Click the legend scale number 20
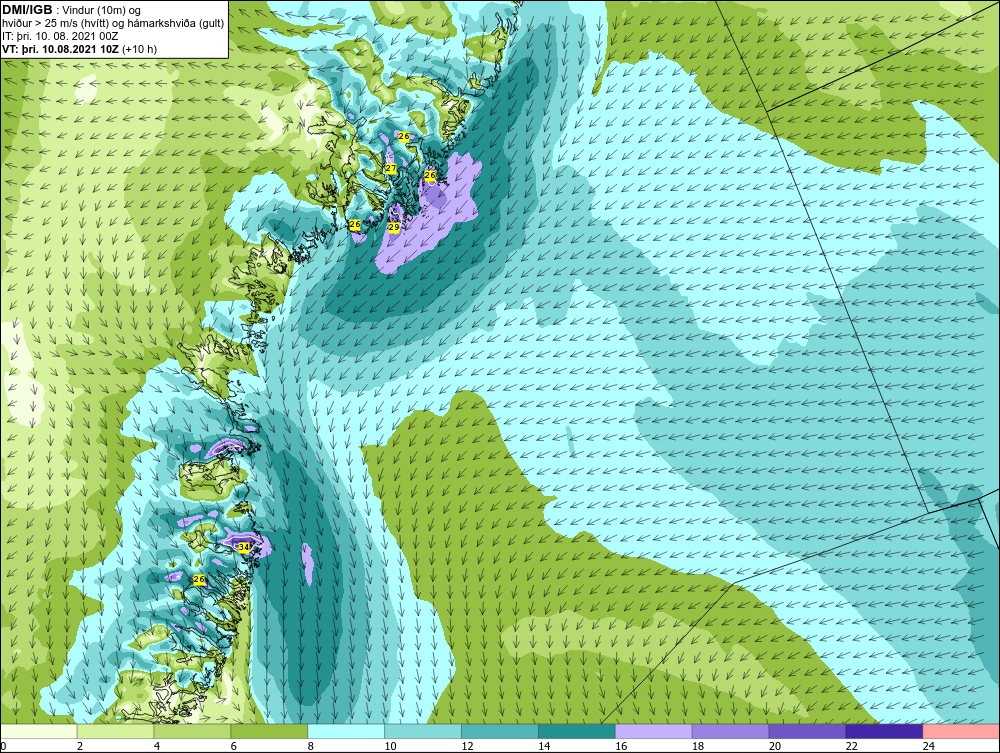 [x=775, y=746]
